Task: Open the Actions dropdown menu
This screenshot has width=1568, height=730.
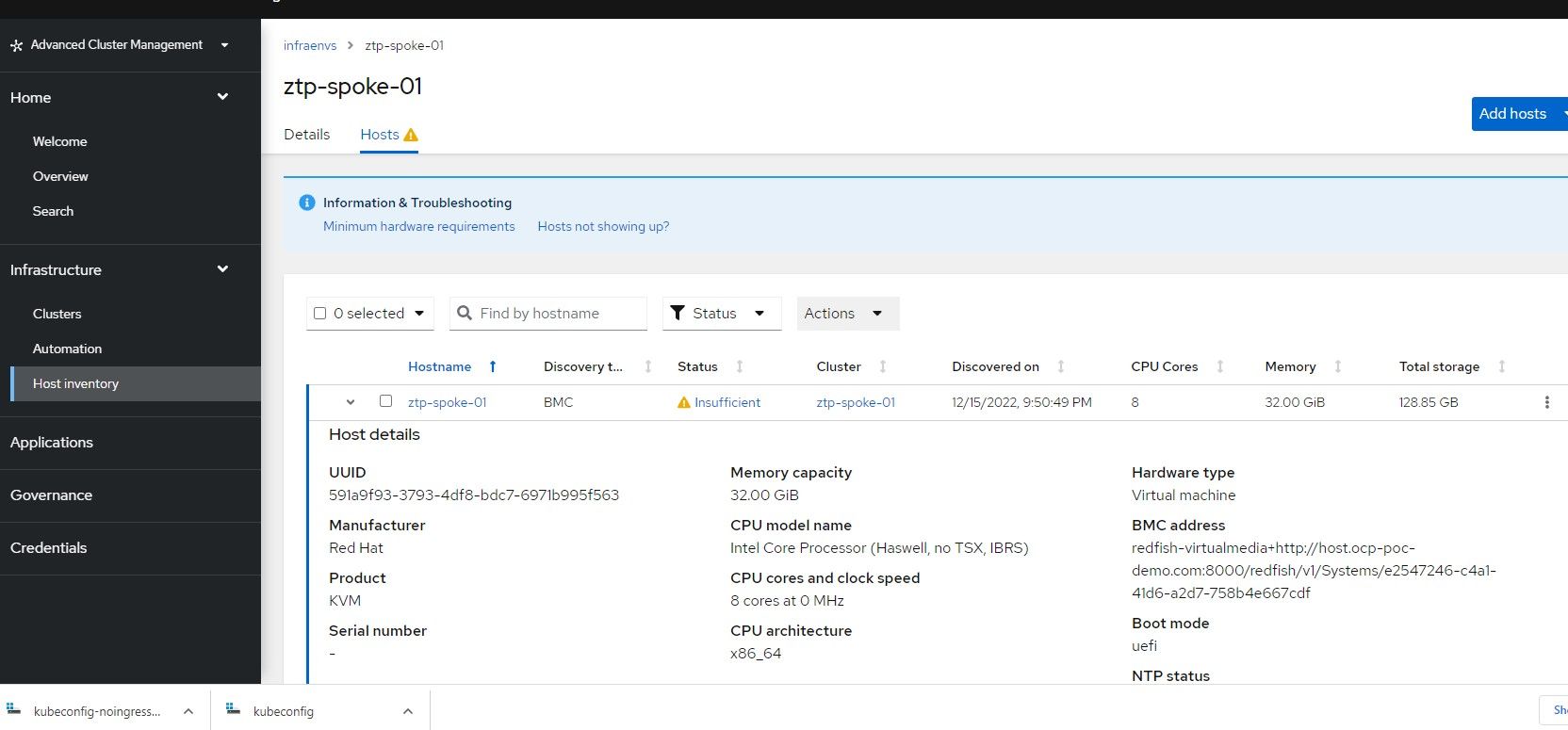Action: [x=847, y=314]
